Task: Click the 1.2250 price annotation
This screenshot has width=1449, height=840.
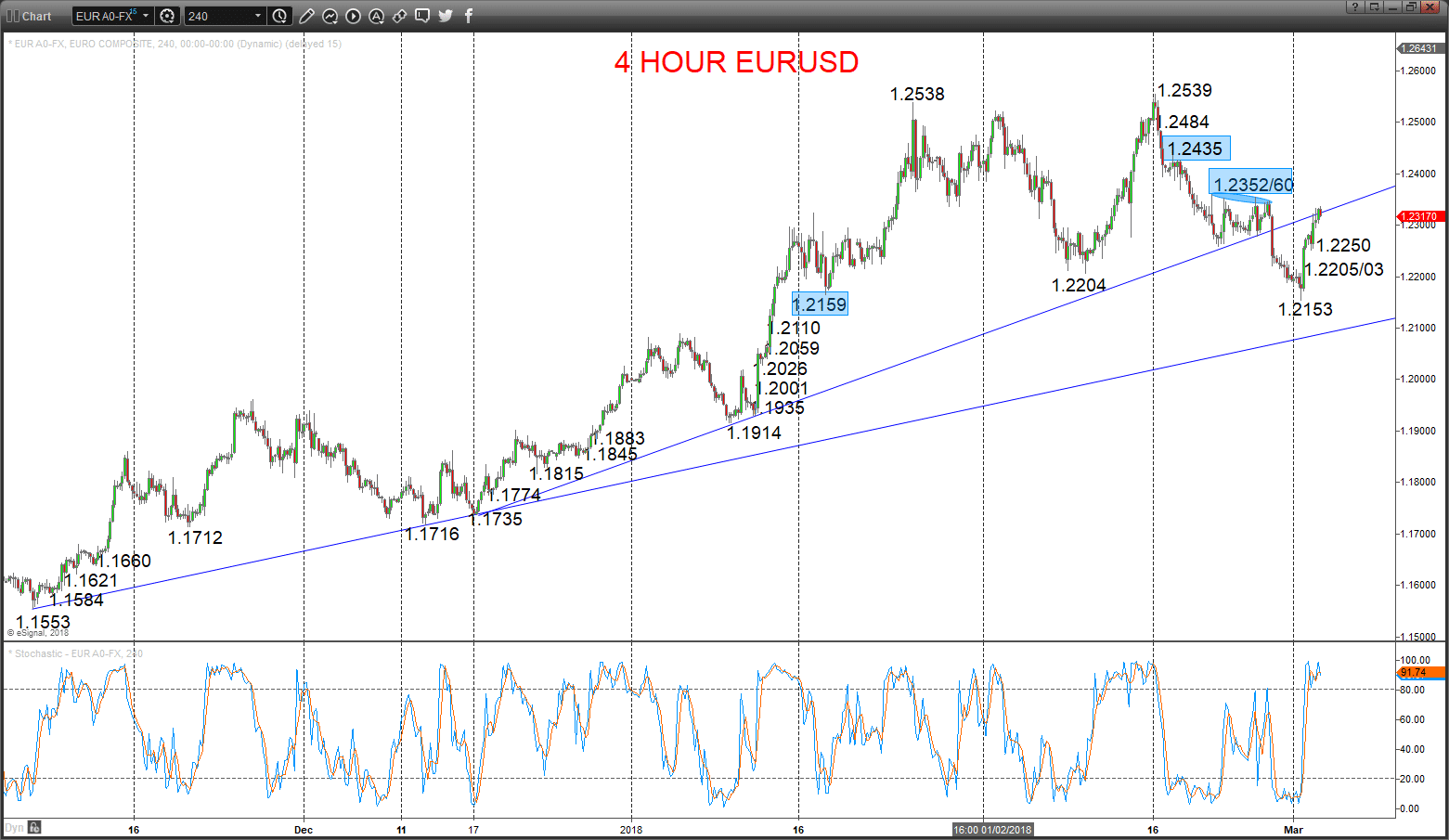Action: point(1343,245)
